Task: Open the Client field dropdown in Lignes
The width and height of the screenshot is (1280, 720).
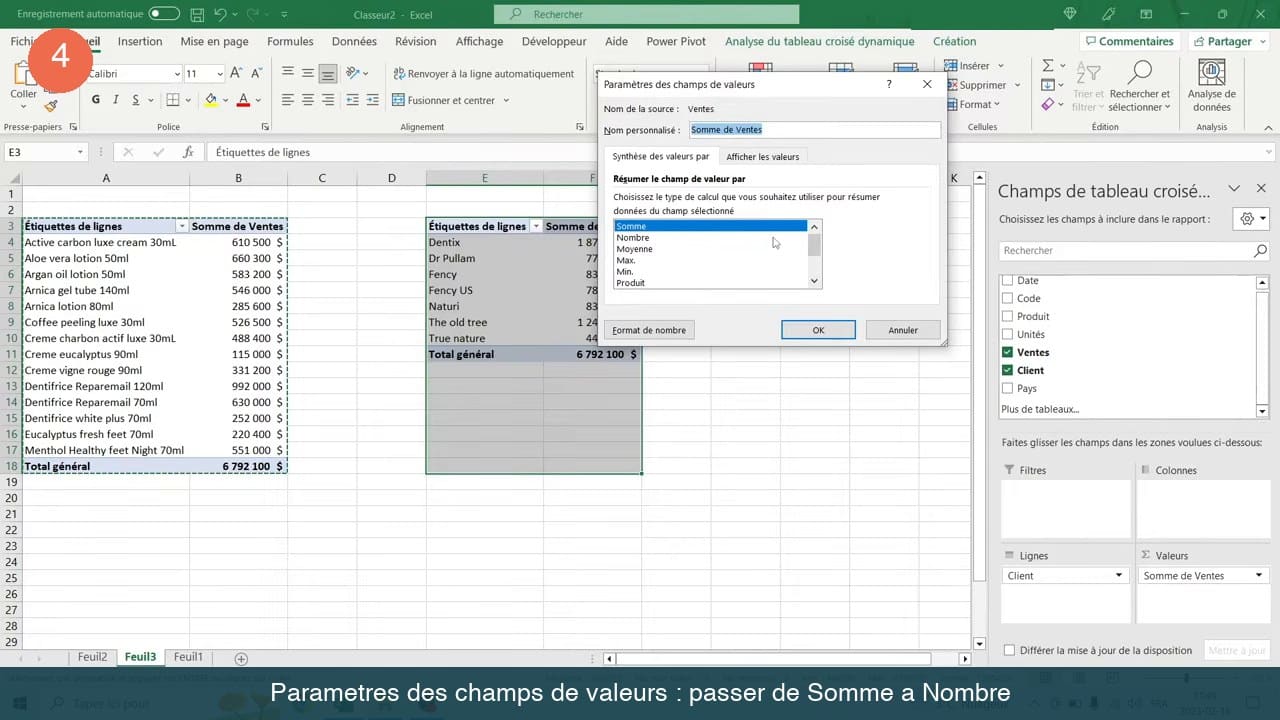Action: click(x=1119, y=576)
